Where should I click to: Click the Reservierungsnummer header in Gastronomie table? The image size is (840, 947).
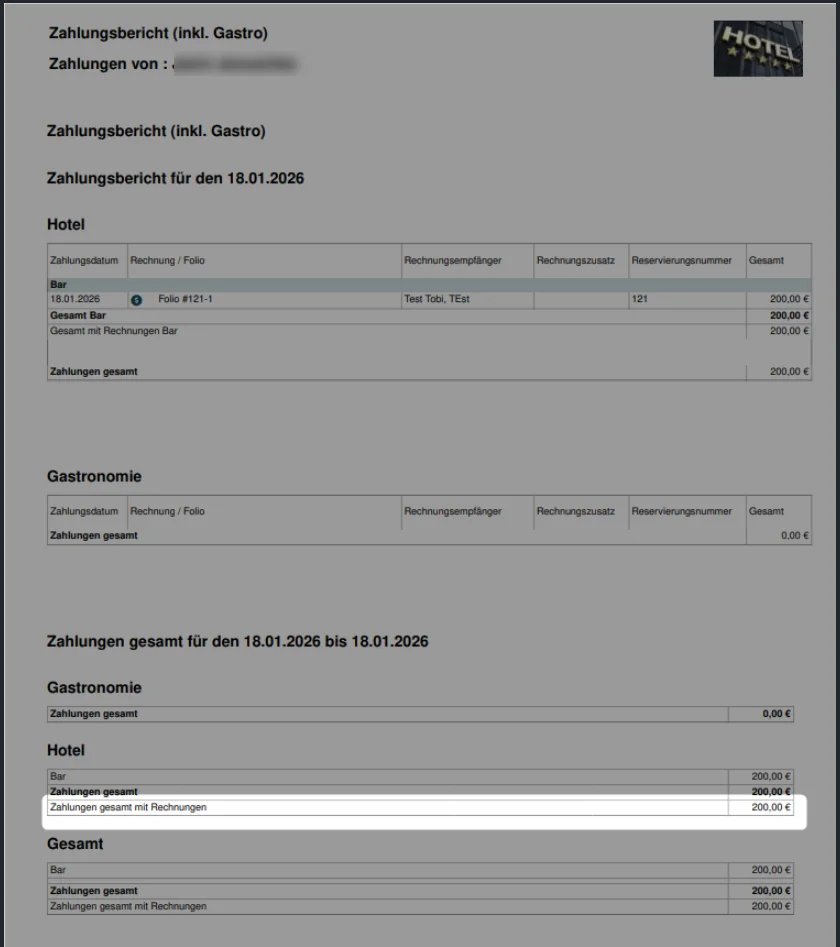681,511
